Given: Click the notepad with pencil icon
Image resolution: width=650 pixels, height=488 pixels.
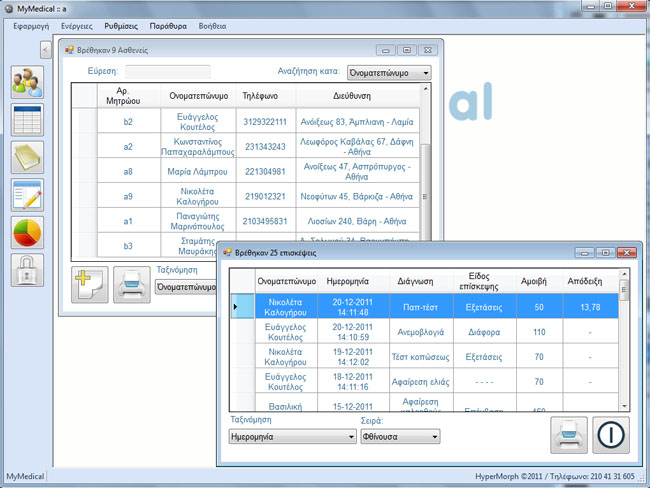Looking at the screenshot, I should tap(27, 195).
